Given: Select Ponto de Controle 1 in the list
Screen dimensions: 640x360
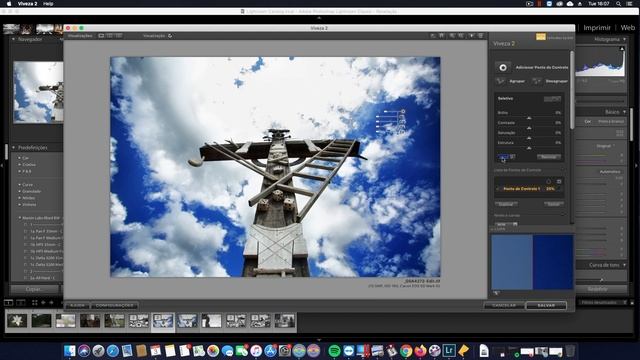Looking at the screenshot, I should point(529,189).
